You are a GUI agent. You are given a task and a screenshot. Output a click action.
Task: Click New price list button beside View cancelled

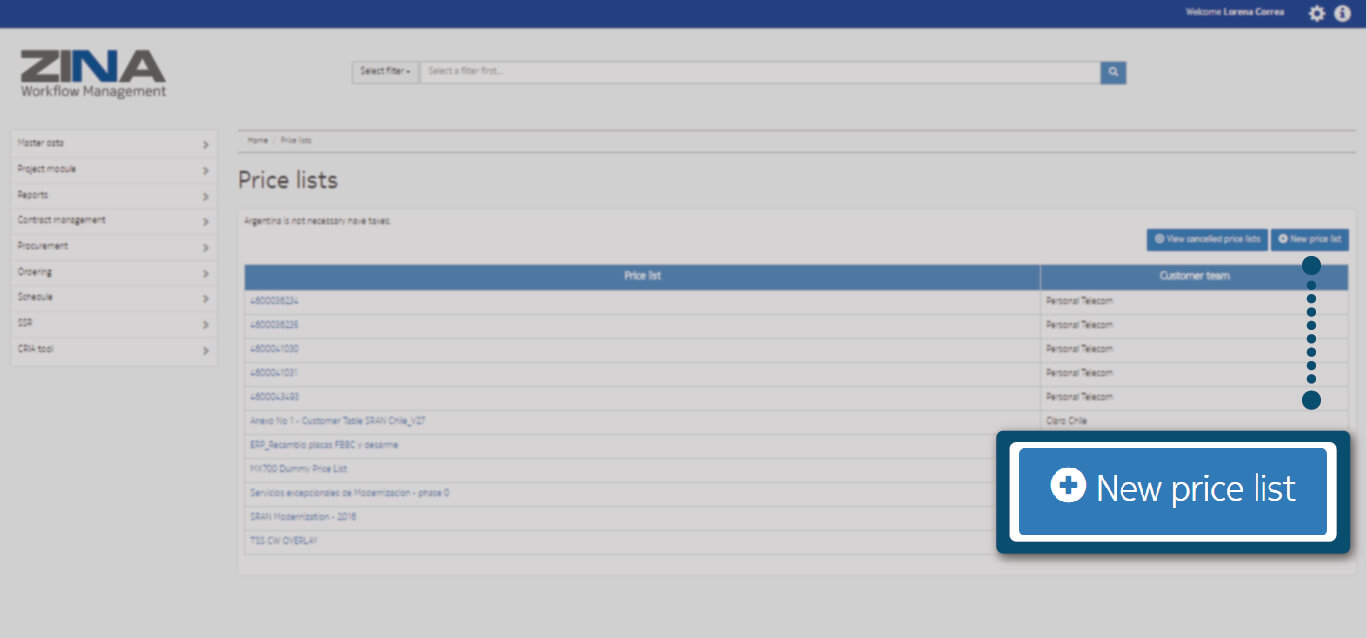coord(1309,240)
